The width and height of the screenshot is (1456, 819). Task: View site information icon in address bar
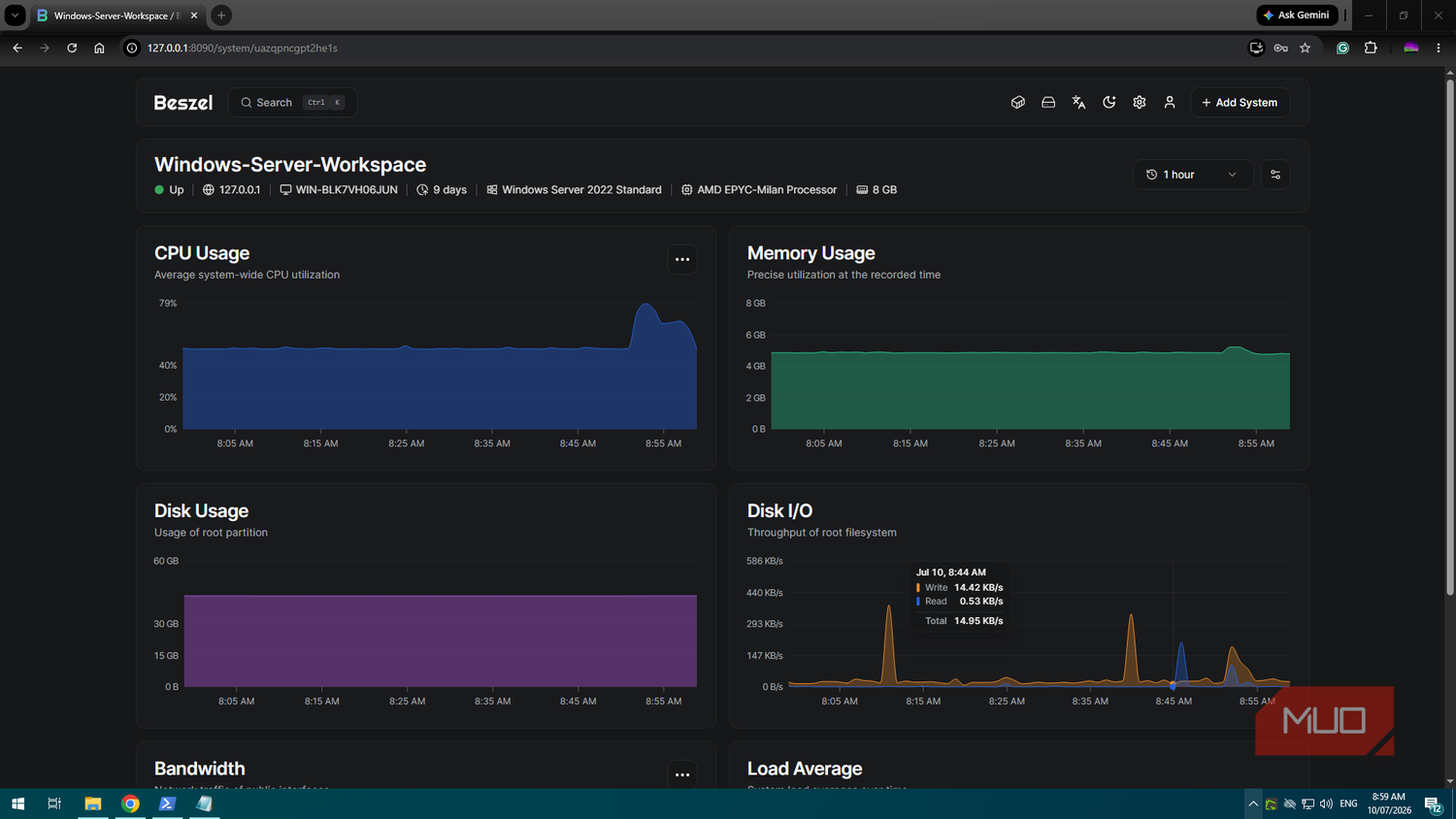coord(132,48)
